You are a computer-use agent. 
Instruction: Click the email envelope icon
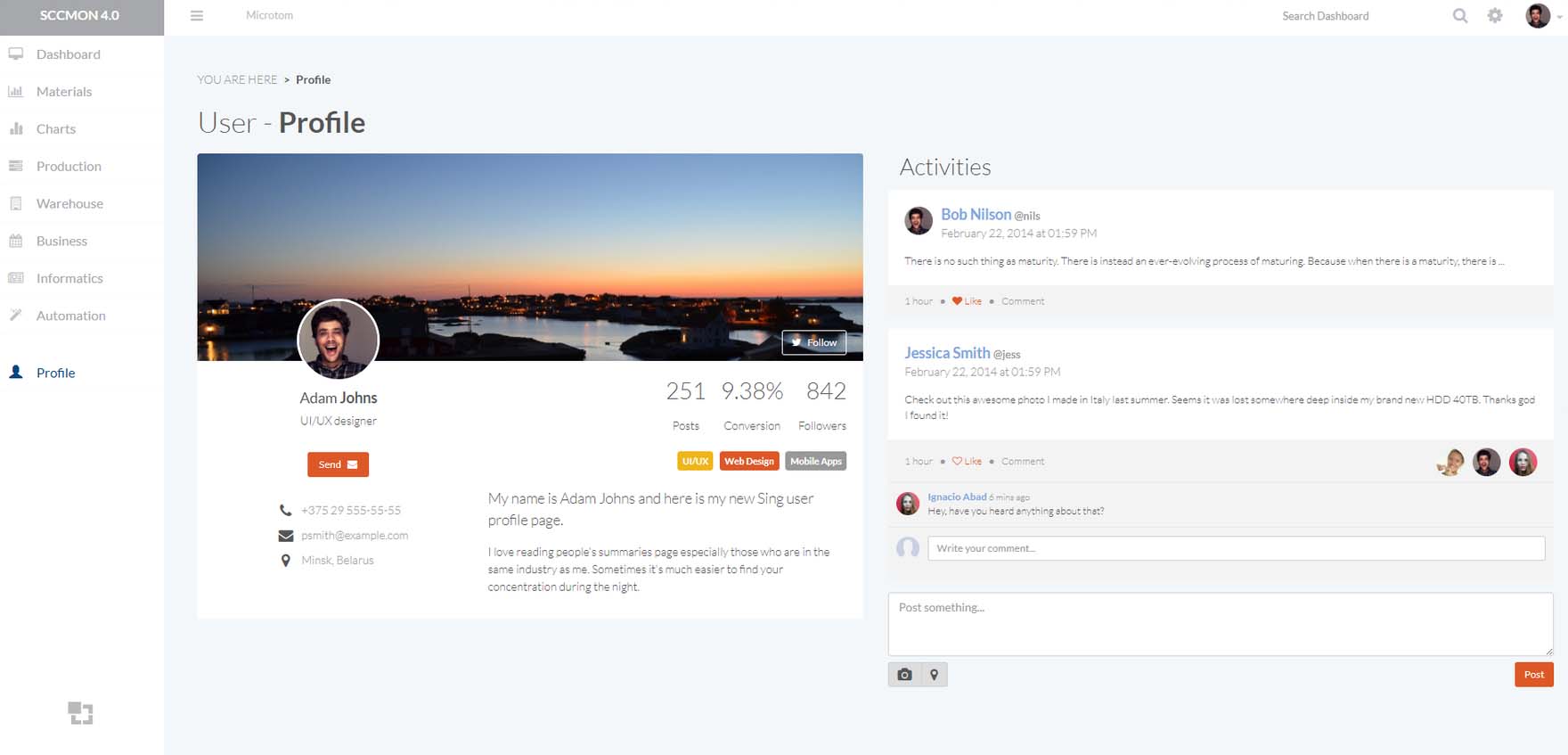[x=285, y=536]
